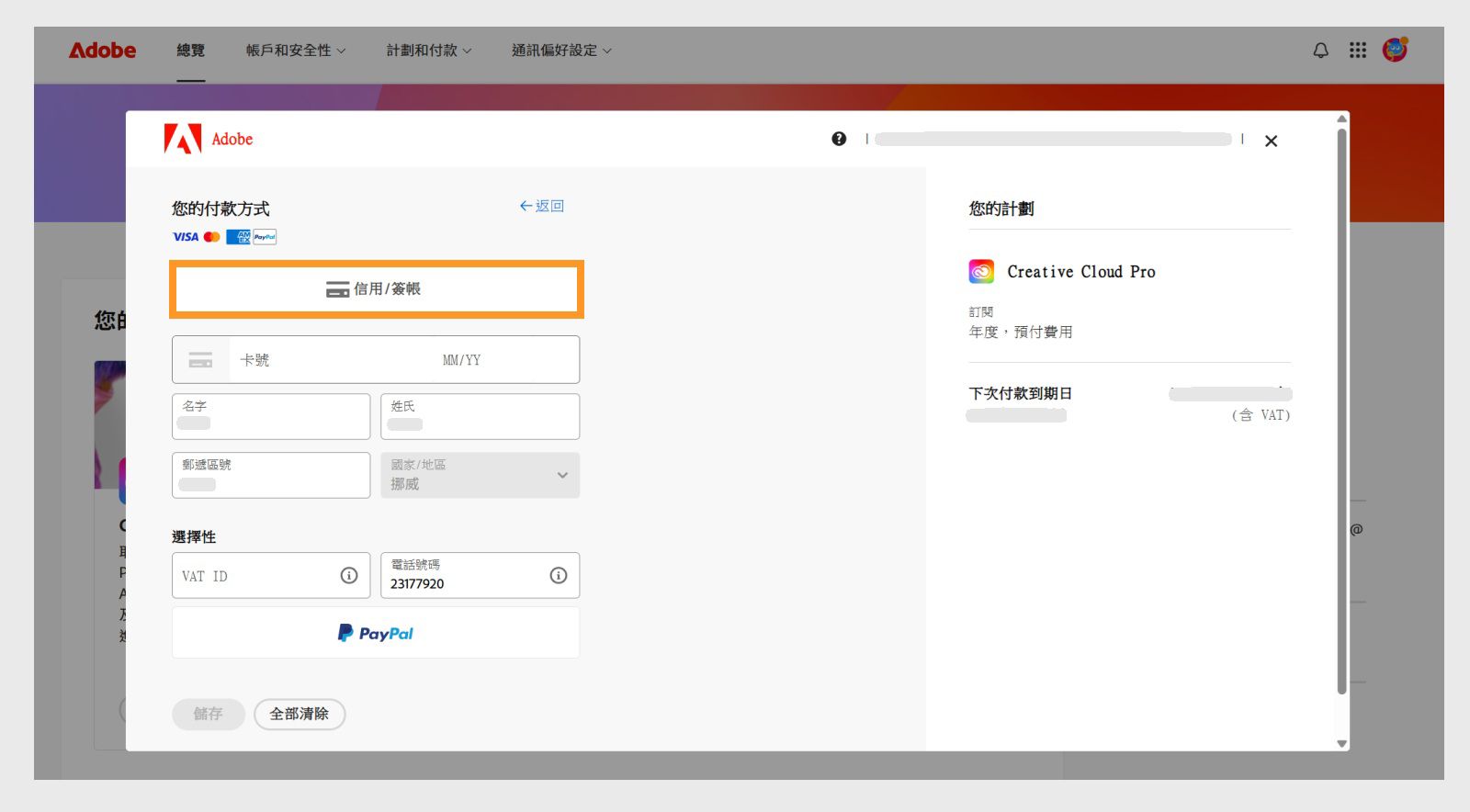Click the Adobe logo in top navigation
The width and height of the screenshot is (1470, 812).
pyautogui.click(x=102, y=51)
